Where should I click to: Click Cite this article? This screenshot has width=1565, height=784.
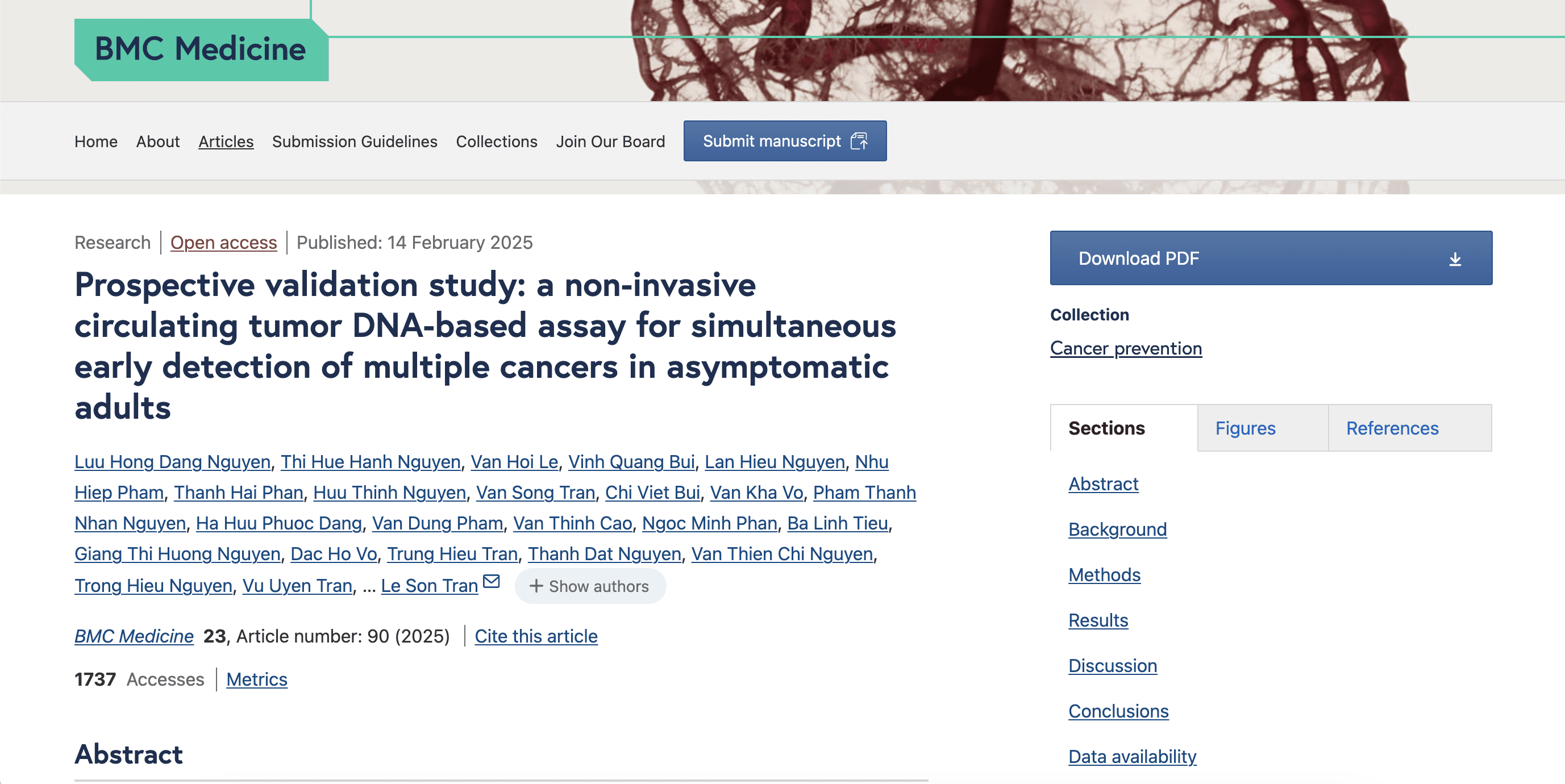point(535,636)
